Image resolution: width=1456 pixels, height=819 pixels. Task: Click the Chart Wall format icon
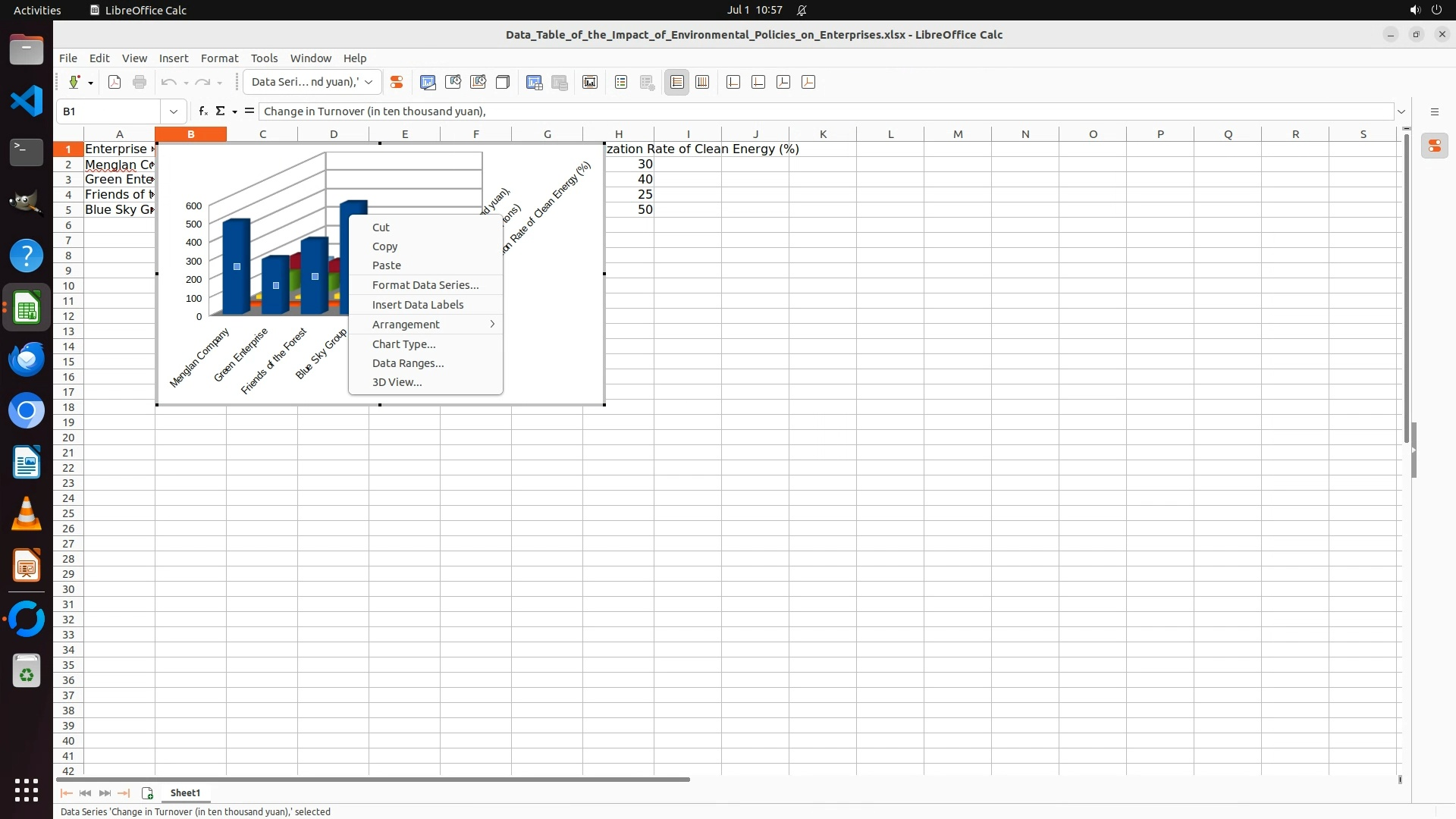(478, 82)
